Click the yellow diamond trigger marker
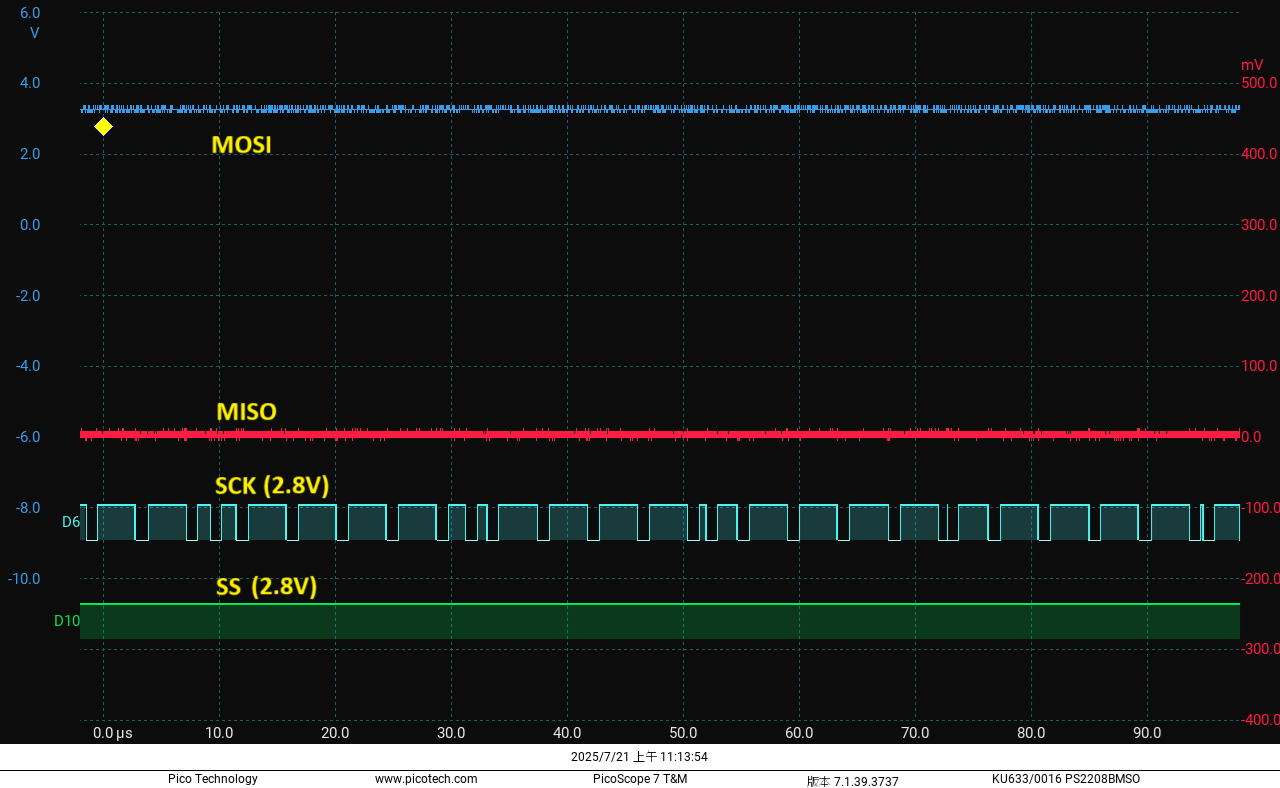The height and width of the screenshot is (788, 1280). 103,127
